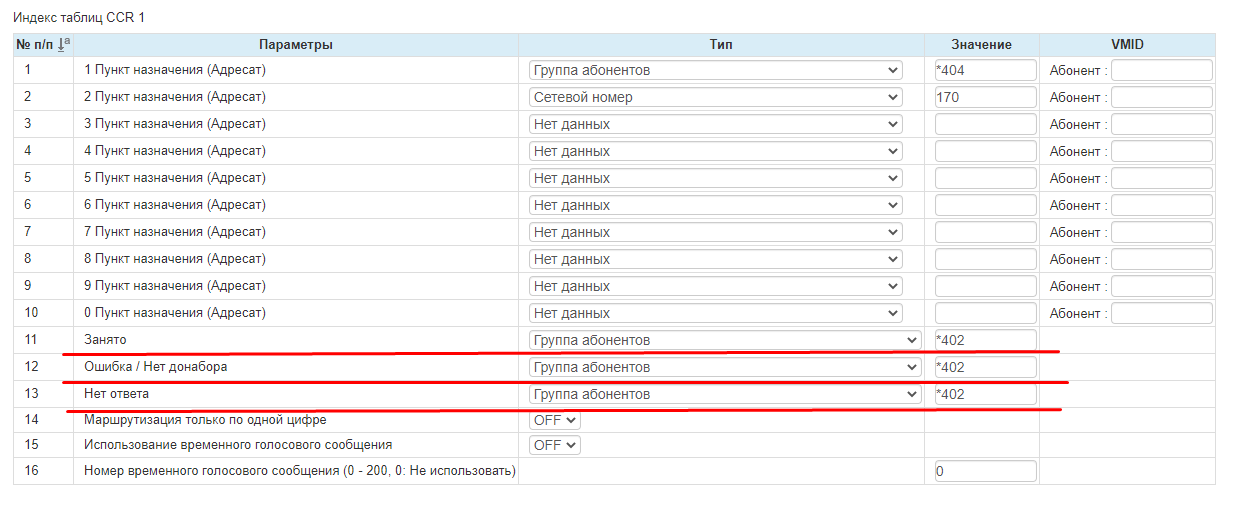Click empty value field for 7 Пункт назначения
The image size is (1236, 508).
coord(984,232)
